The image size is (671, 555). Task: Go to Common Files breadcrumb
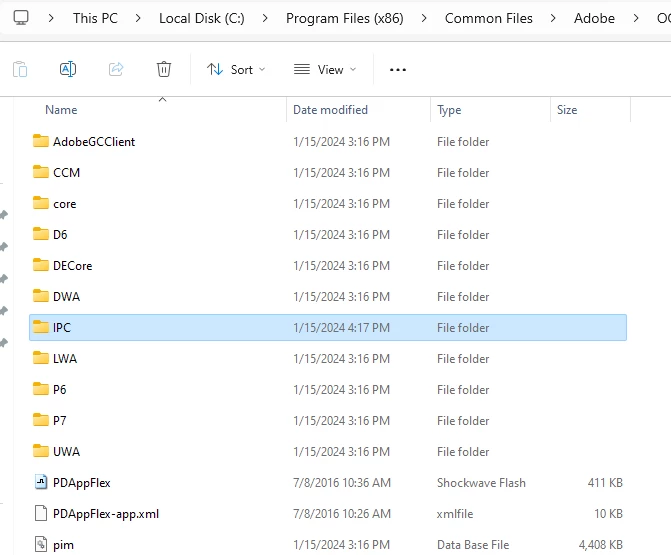[489, 18]
